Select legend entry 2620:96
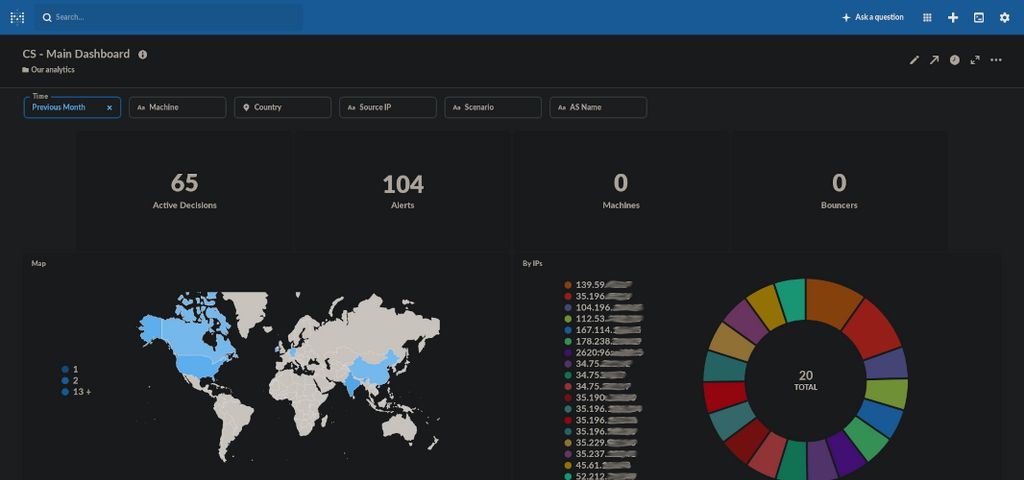This screenshot has width=1024, height=480. [603, 353]
